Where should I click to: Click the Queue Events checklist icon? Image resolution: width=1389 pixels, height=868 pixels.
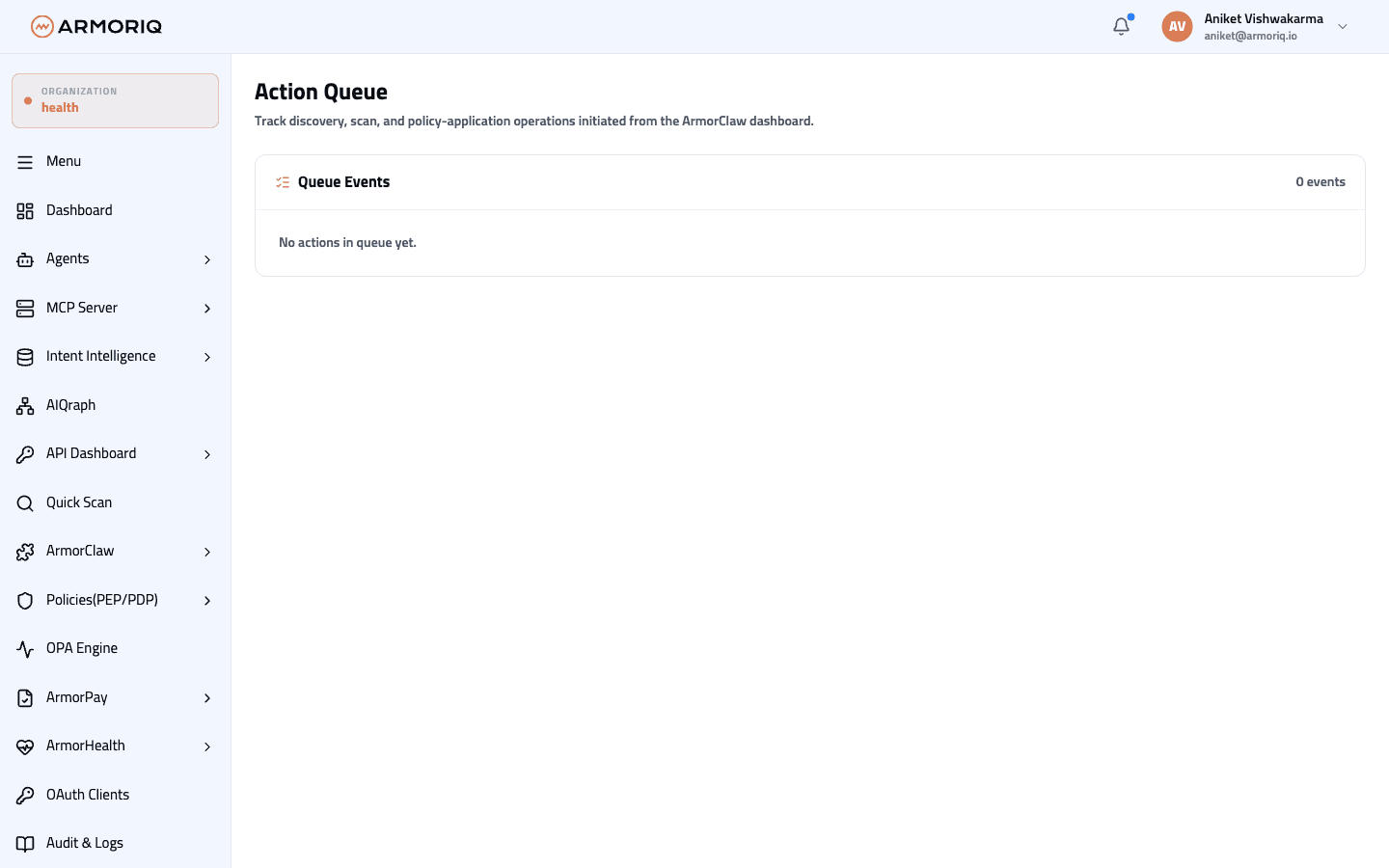(283, 182)
